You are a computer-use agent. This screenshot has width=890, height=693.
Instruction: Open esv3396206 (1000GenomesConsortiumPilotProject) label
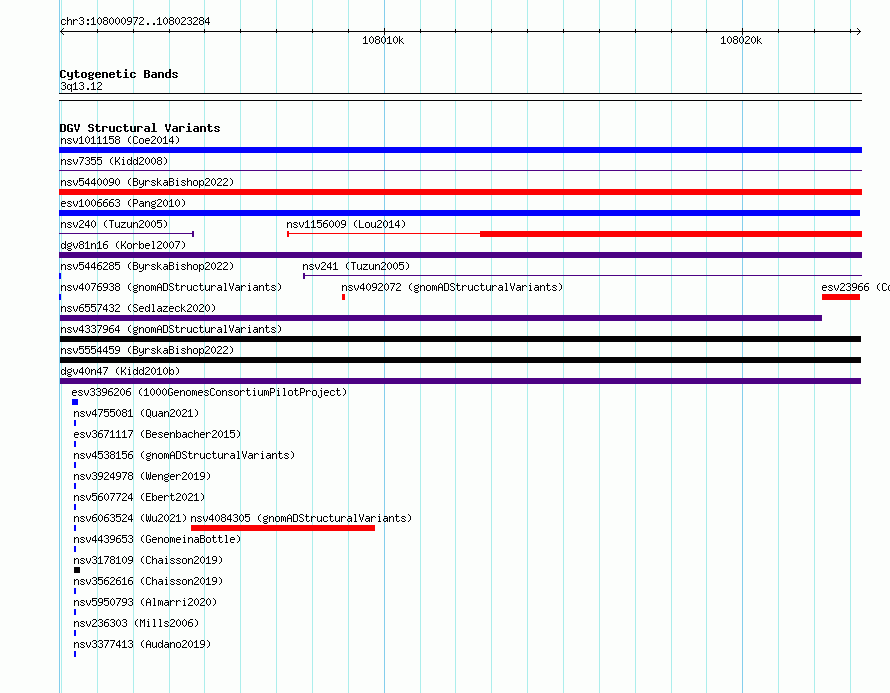tap(209, 392)
